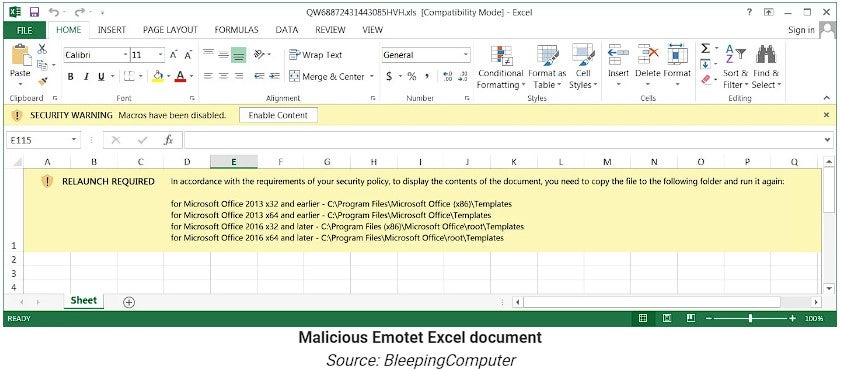Image resolution: width=841 pixels, height=370 pixels.
Task: Click the Paste clipboard icon
Action: 20,56
